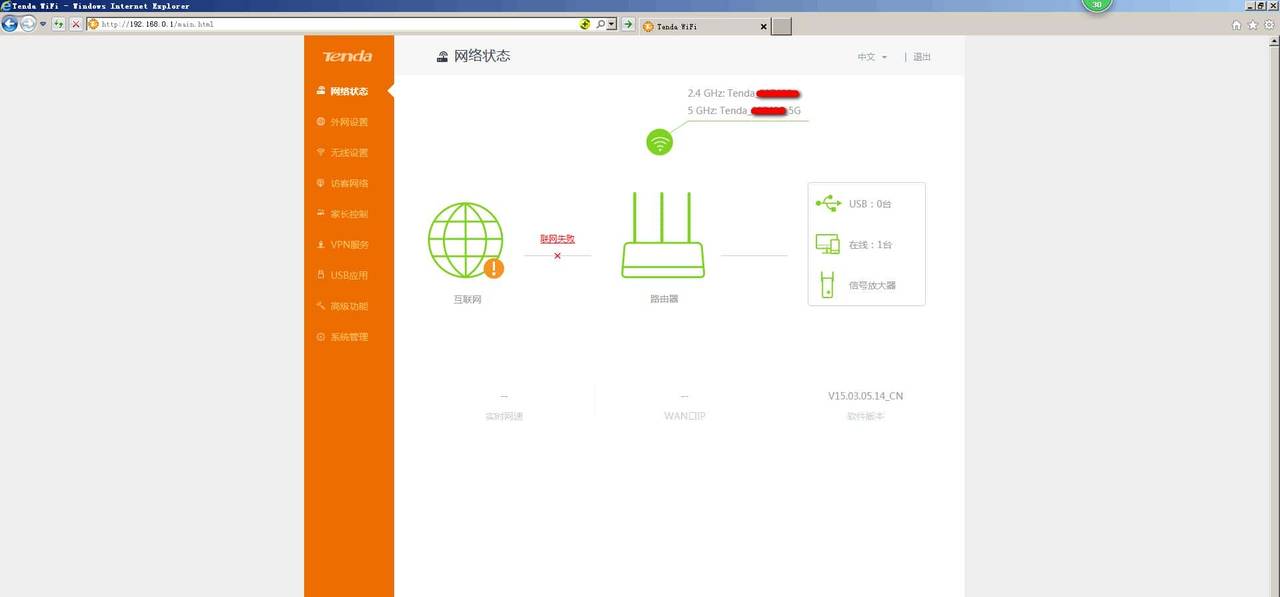Open the browser Tools gear icon

click(x=1268, y=25)
